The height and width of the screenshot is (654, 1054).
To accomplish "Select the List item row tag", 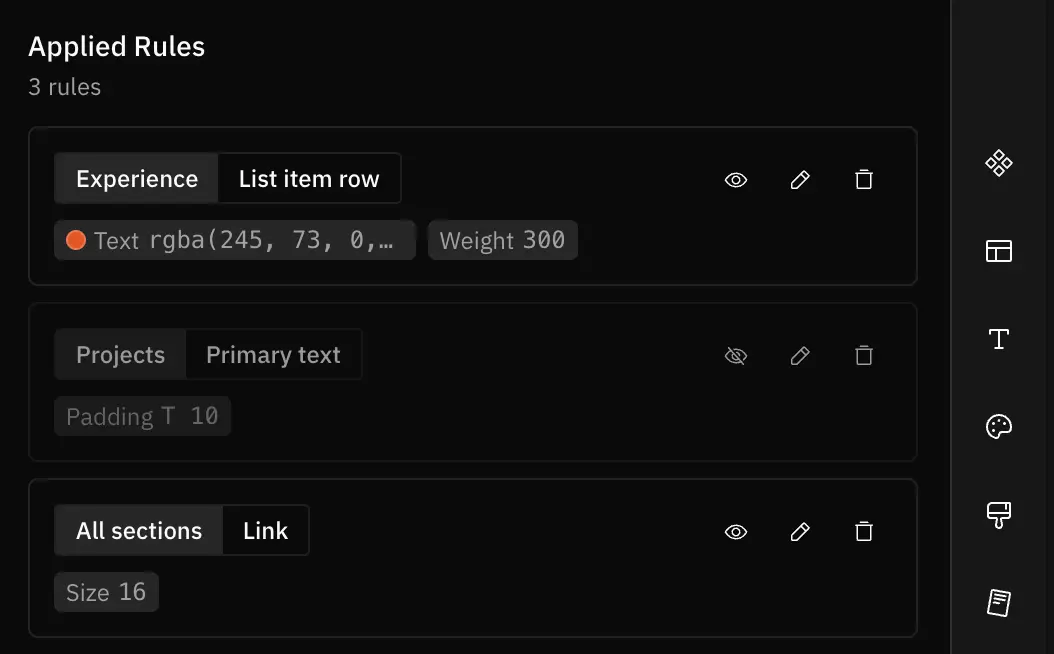I will click(x=309, y=179).
